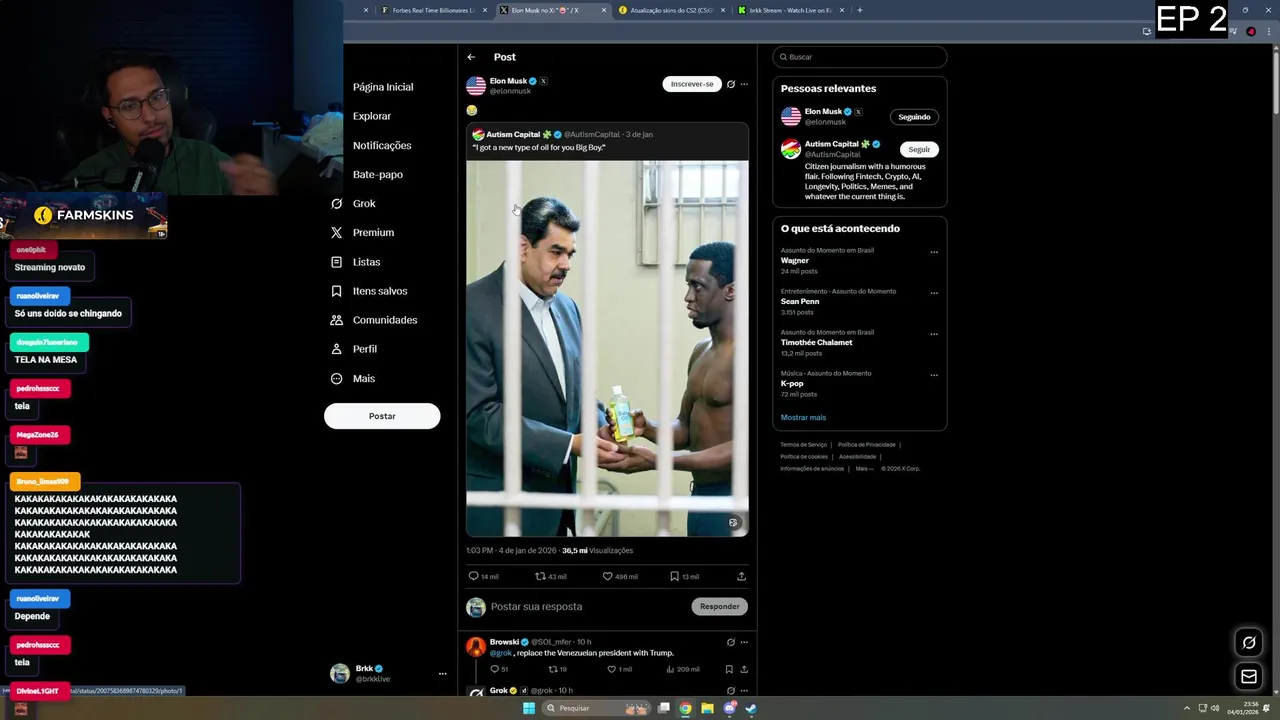Open the post photo of two men
1280x720 pixels.
pyautogui.click(x=607, y=348)
